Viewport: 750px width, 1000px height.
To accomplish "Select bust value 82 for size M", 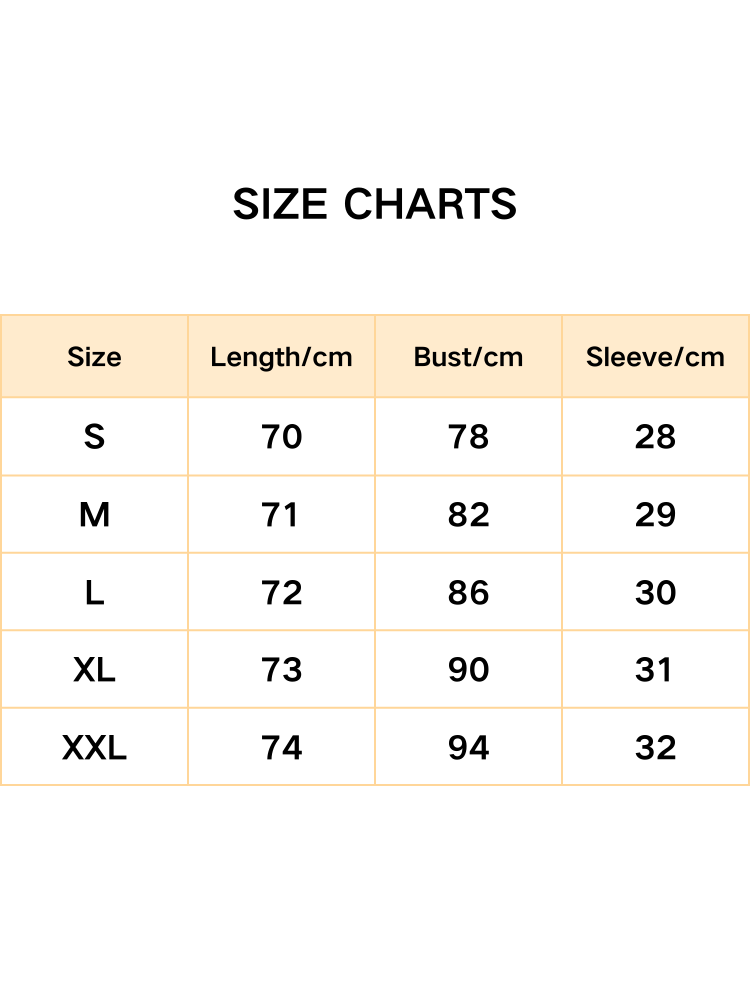I will click(468, 515).
